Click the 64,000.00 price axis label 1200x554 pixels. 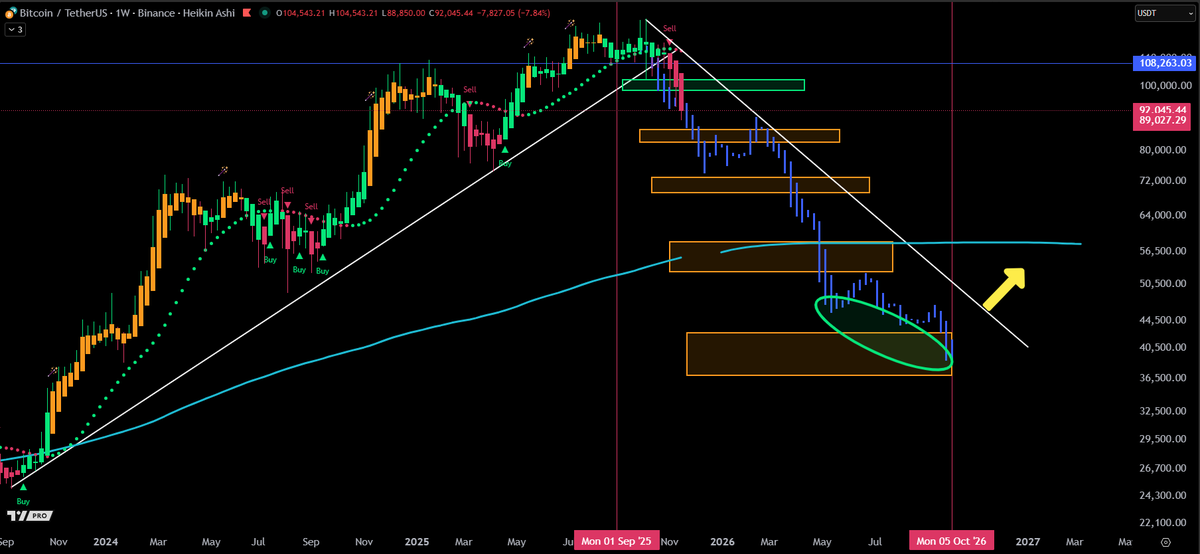coord(1165,215)
